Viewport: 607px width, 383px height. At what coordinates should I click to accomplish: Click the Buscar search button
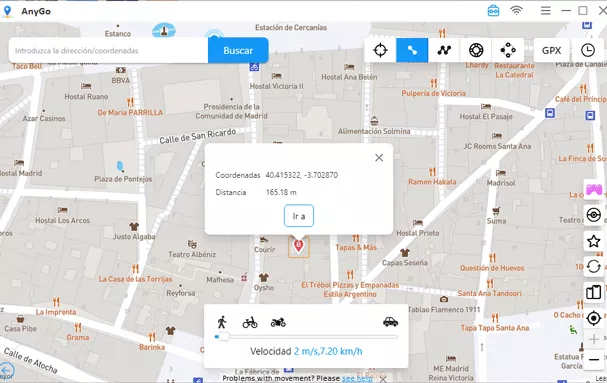(238, 50)
